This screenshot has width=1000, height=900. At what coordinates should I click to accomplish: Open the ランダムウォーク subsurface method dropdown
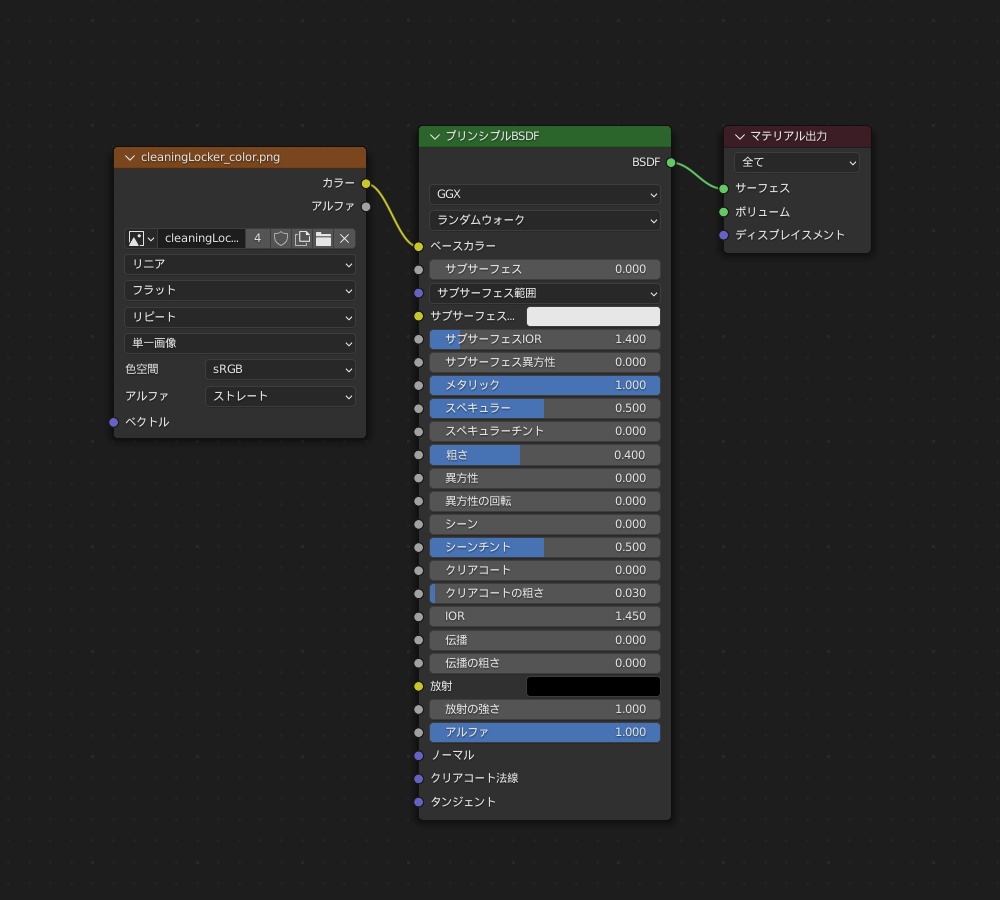point(545,220)
